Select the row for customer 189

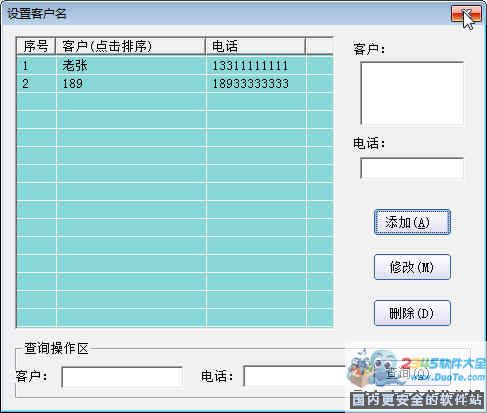pyautogui.click(x=175, y=83)
